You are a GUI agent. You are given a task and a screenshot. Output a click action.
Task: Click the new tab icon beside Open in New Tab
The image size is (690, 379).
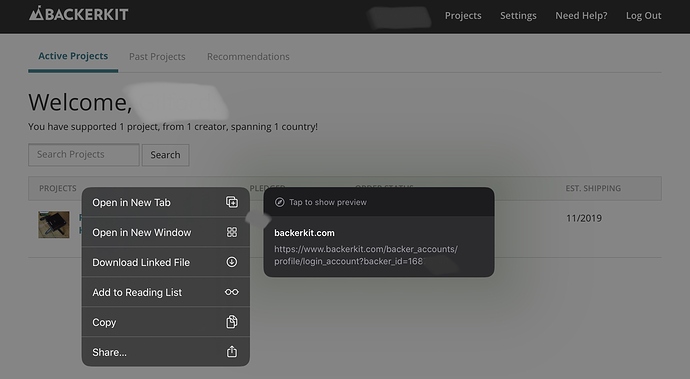(x=232, y=202)
